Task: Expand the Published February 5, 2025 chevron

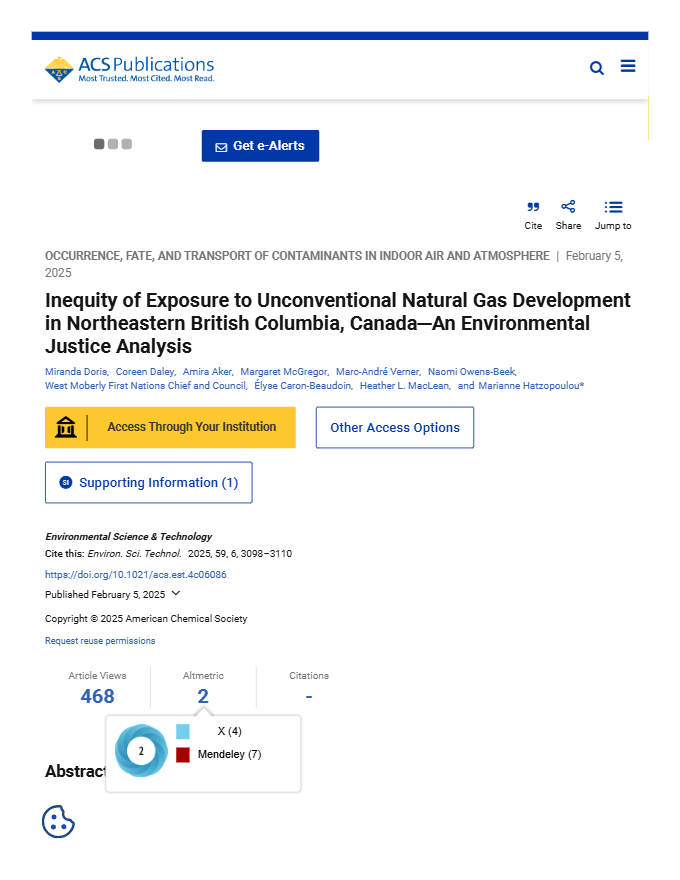Action: coord(176,593)
